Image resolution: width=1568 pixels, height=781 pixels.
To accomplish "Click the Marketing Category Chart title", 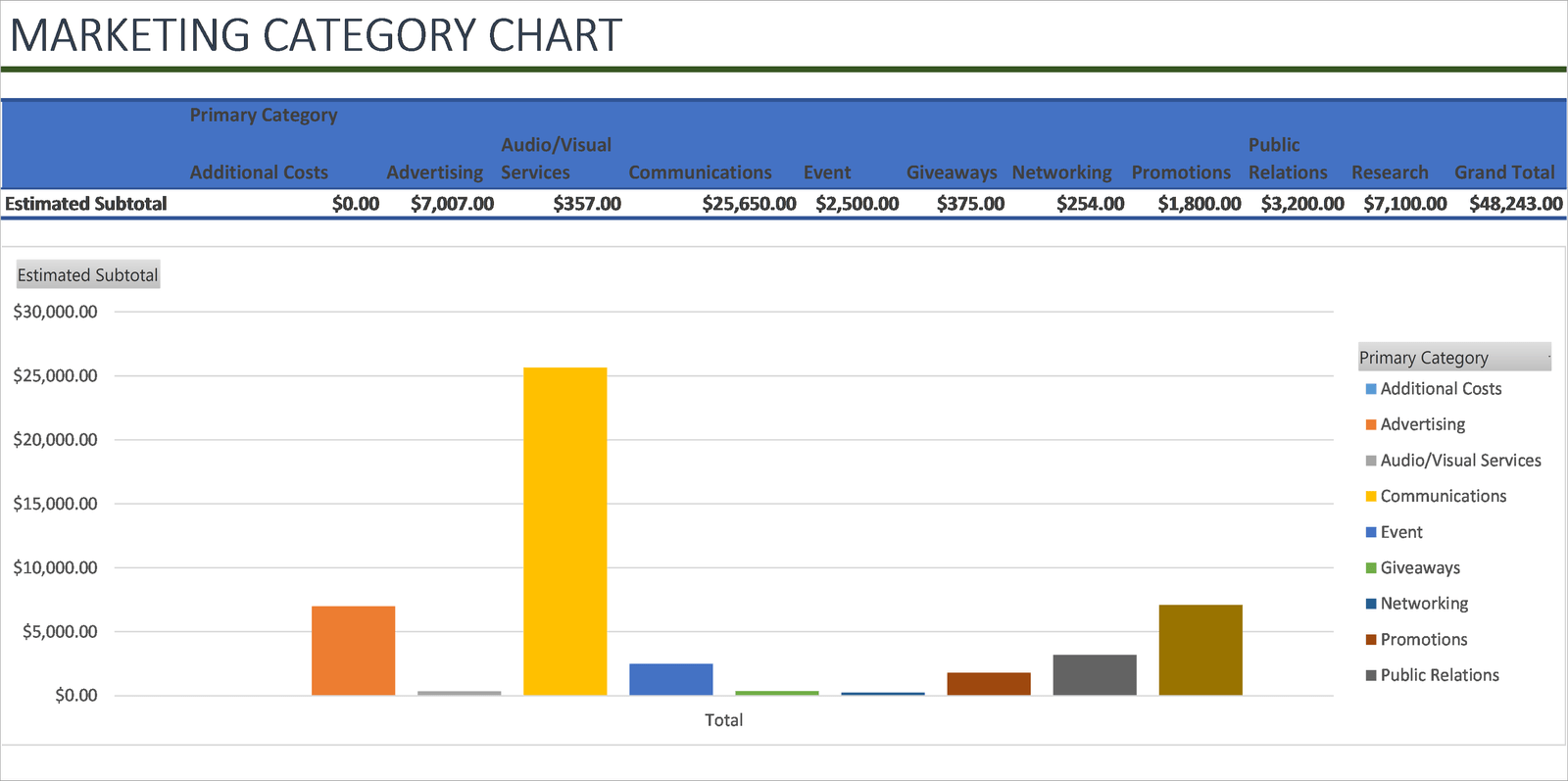I will tap(316, 35).
